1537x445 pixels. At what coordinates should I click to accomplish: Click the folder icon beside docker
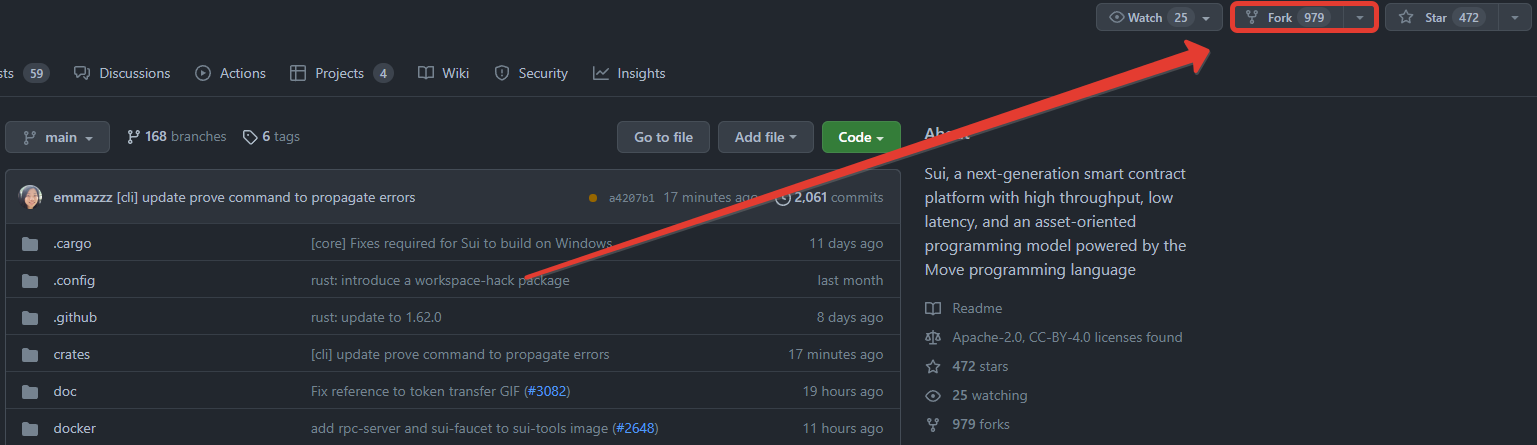[30, 428]
